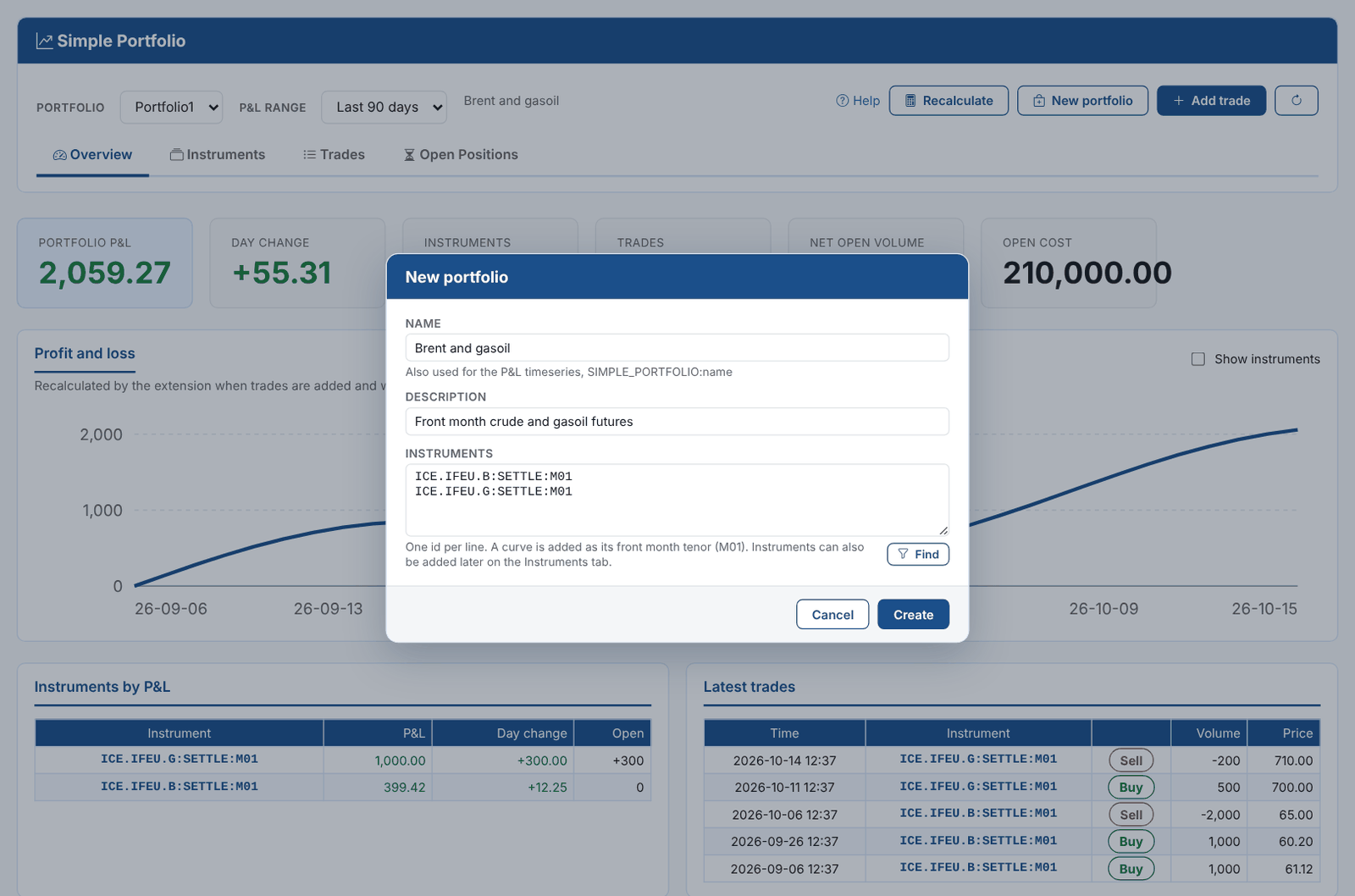The width and height of the screenshot is (1355, 896).
Task: Enable the Show instruments checkbox
Action: coord(1198,359)
